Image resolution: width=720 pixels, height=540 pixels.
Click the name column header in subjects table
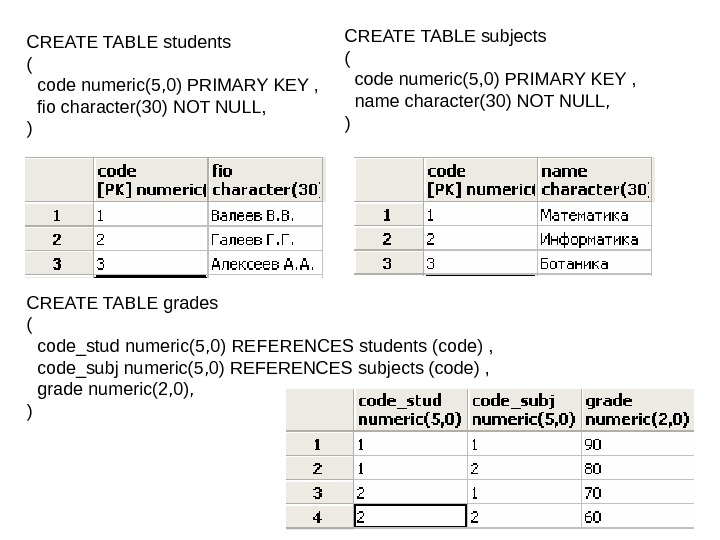point(594,179)
